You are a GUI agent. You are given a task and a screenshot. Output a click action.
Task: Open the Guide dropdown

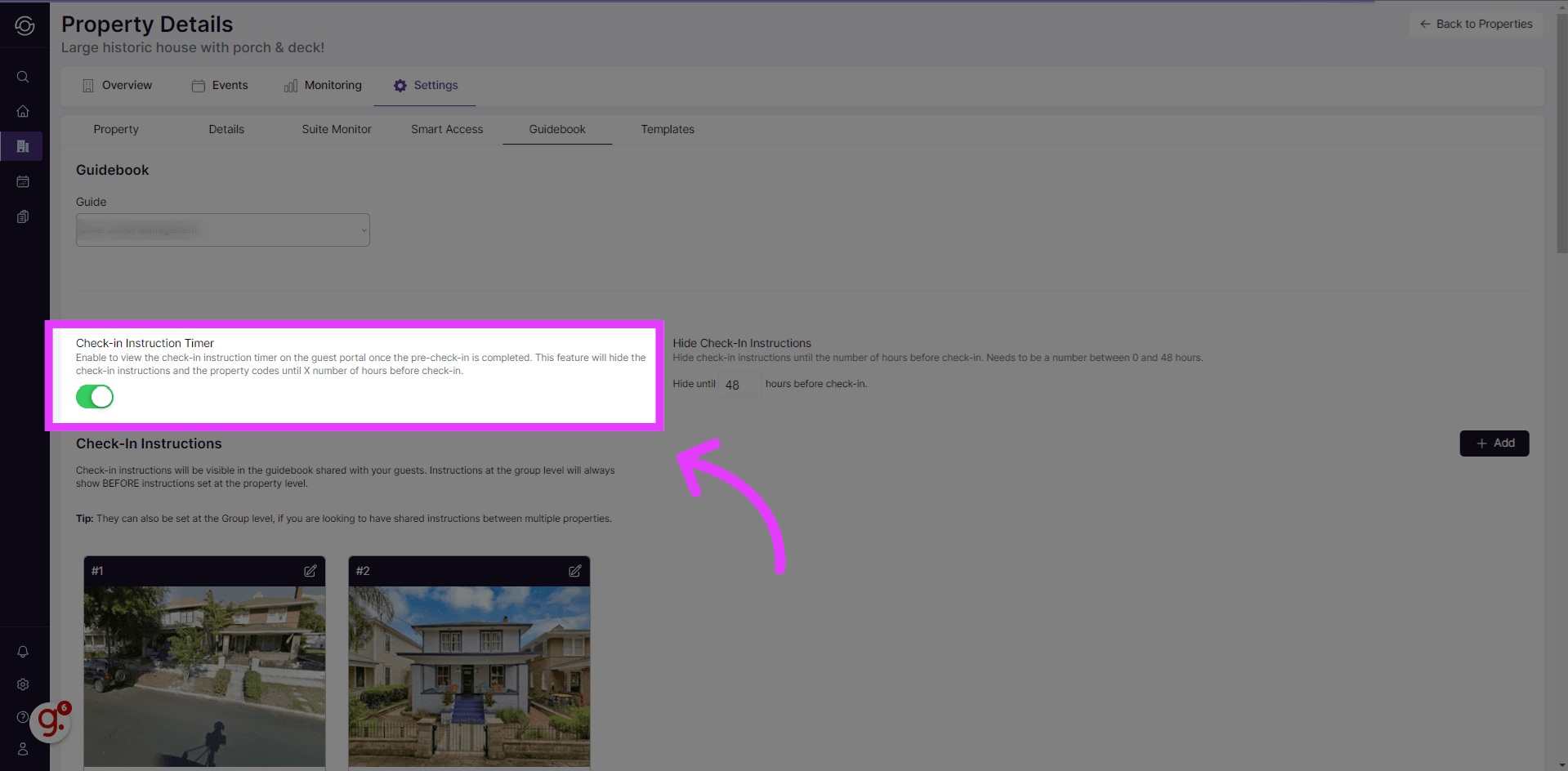(x=221, y=230)
